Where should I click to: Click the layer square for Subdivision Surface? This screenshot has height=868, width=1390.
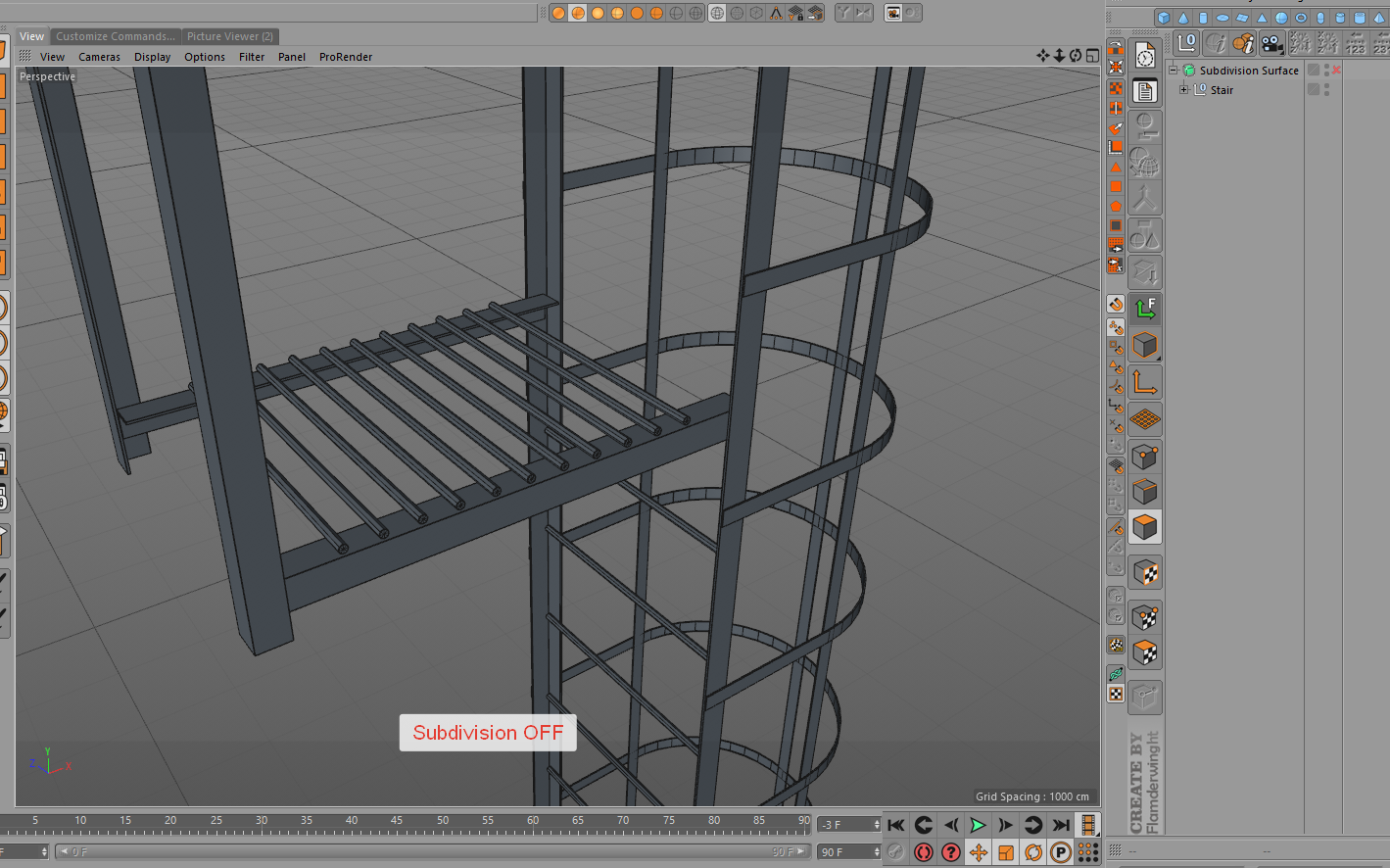[x=1314, y=71]
